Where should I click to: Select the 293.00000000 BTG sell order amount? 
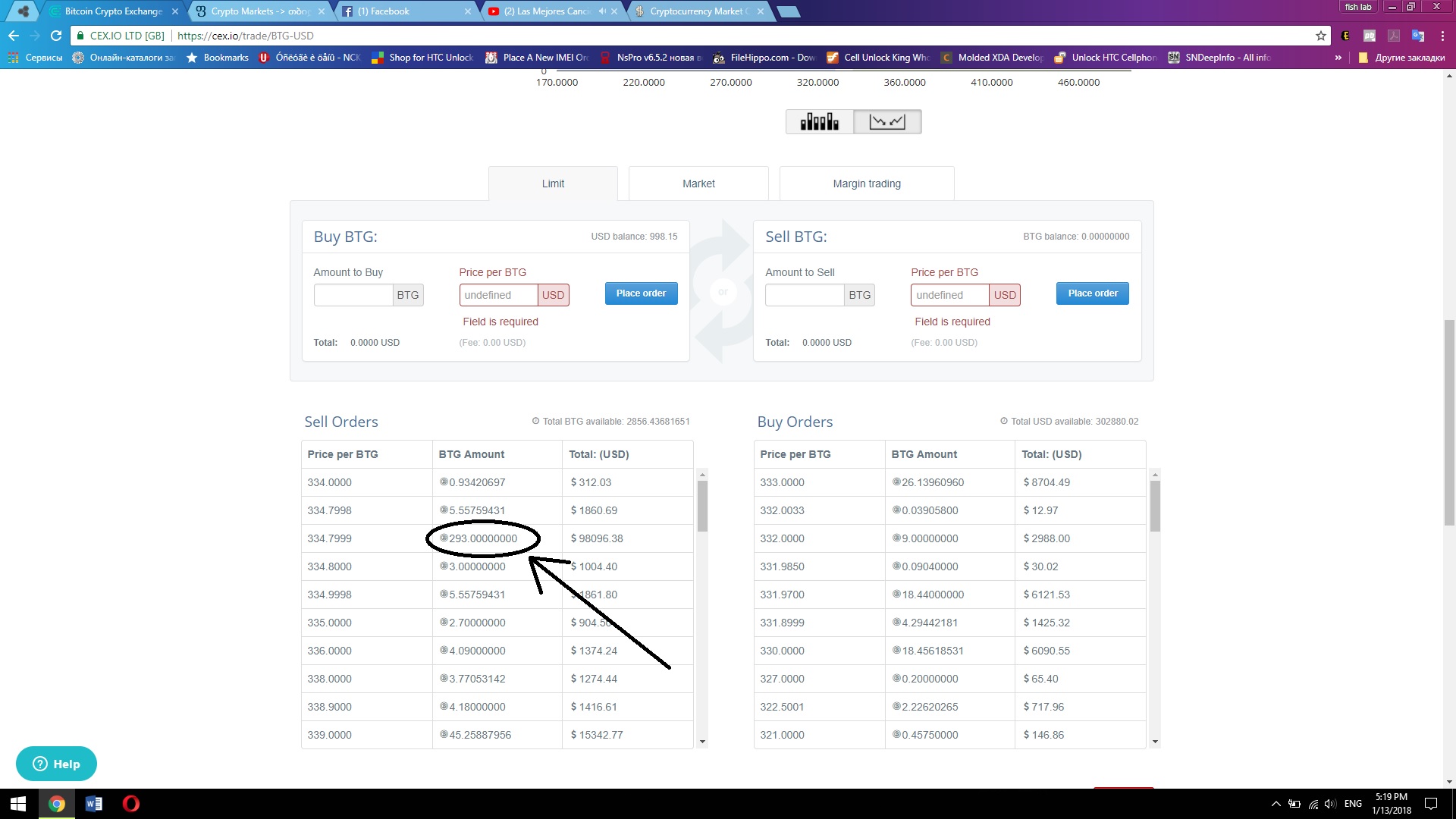tap(482, 538)
